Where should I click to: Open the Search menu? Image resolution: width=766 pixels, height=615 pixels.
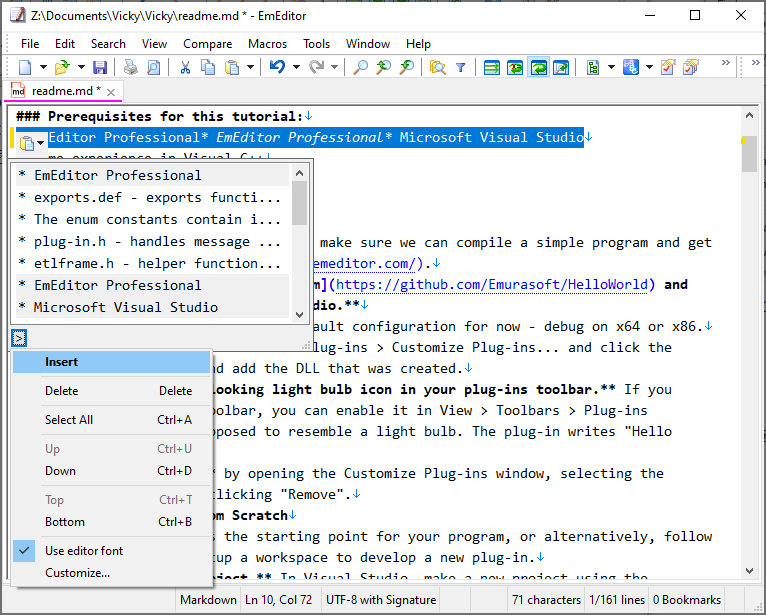point(108,44)
